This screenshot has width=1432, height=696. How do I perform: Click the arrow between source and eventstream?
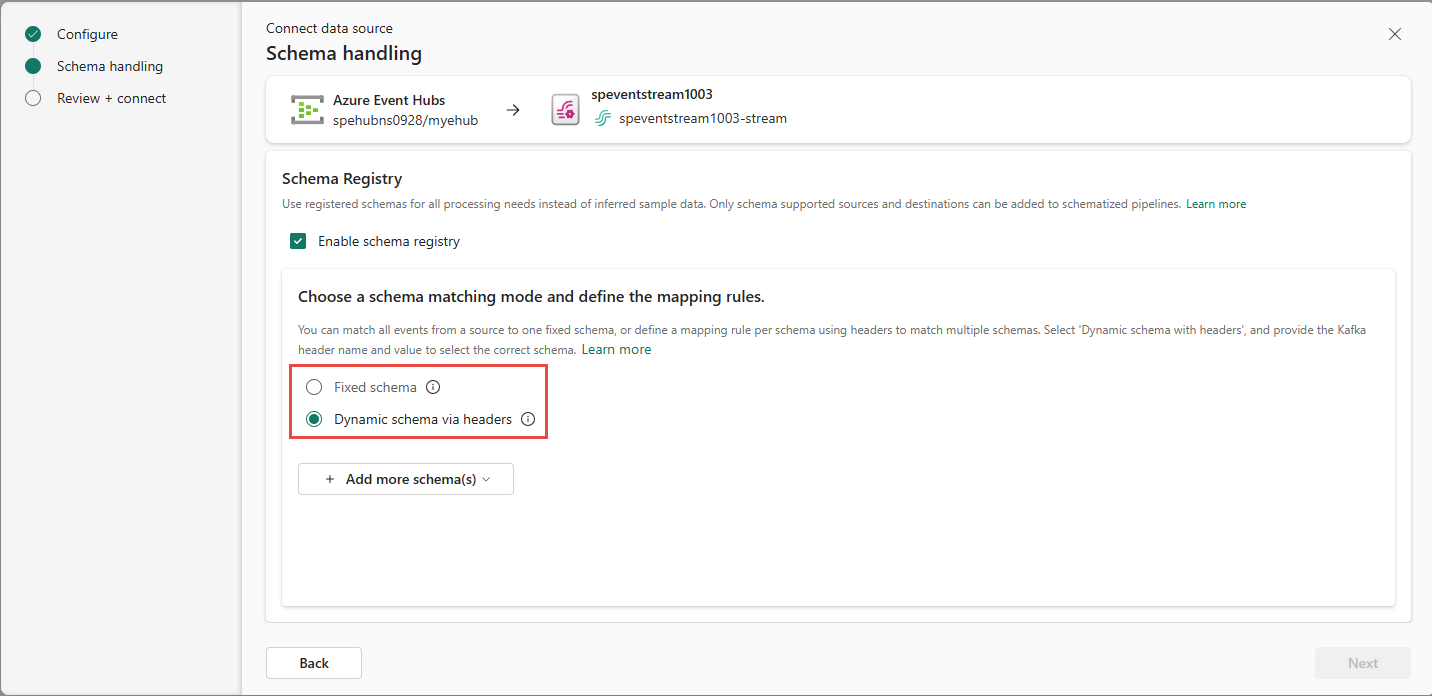[x=513, y=110]
